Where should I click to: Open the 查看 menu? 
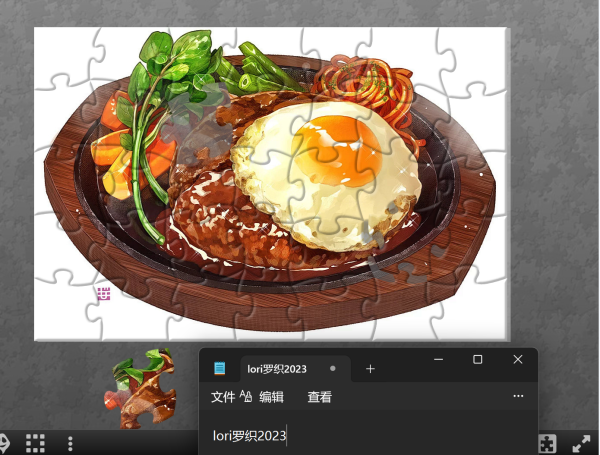(320, 397)
